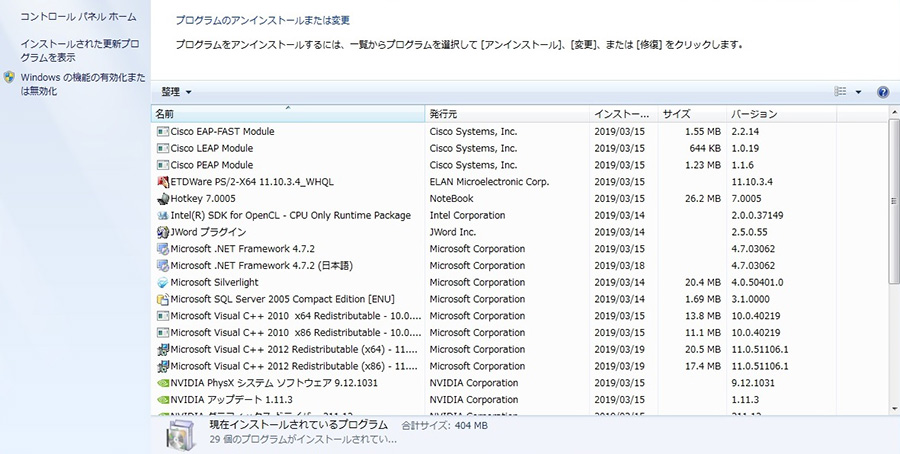Sort by バージョン column header
The image size is (900, 454).
(x=805, y=114)
